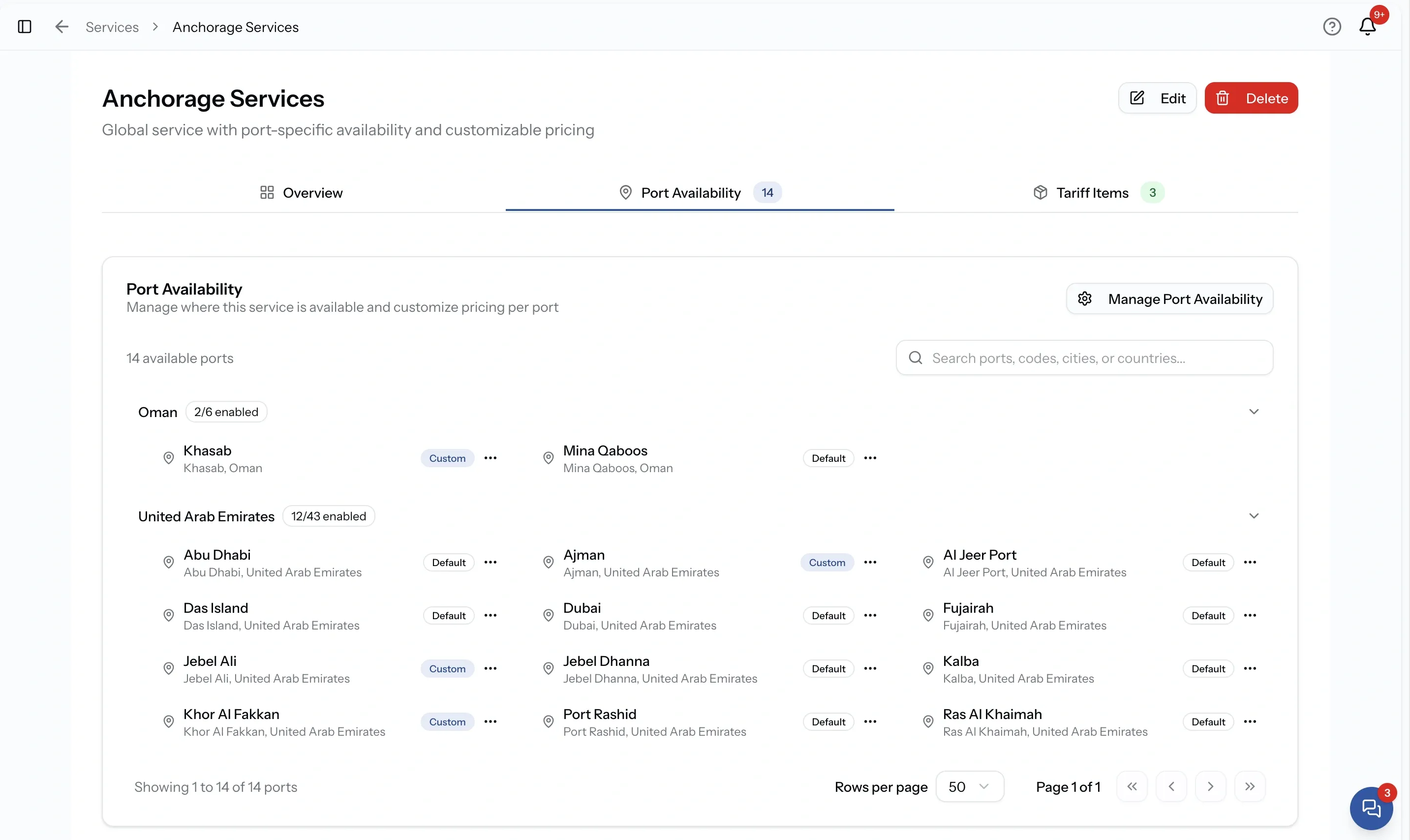Open the three-dot menu for Khasab port
The image size is (1410, 840).
coord(490,458)
